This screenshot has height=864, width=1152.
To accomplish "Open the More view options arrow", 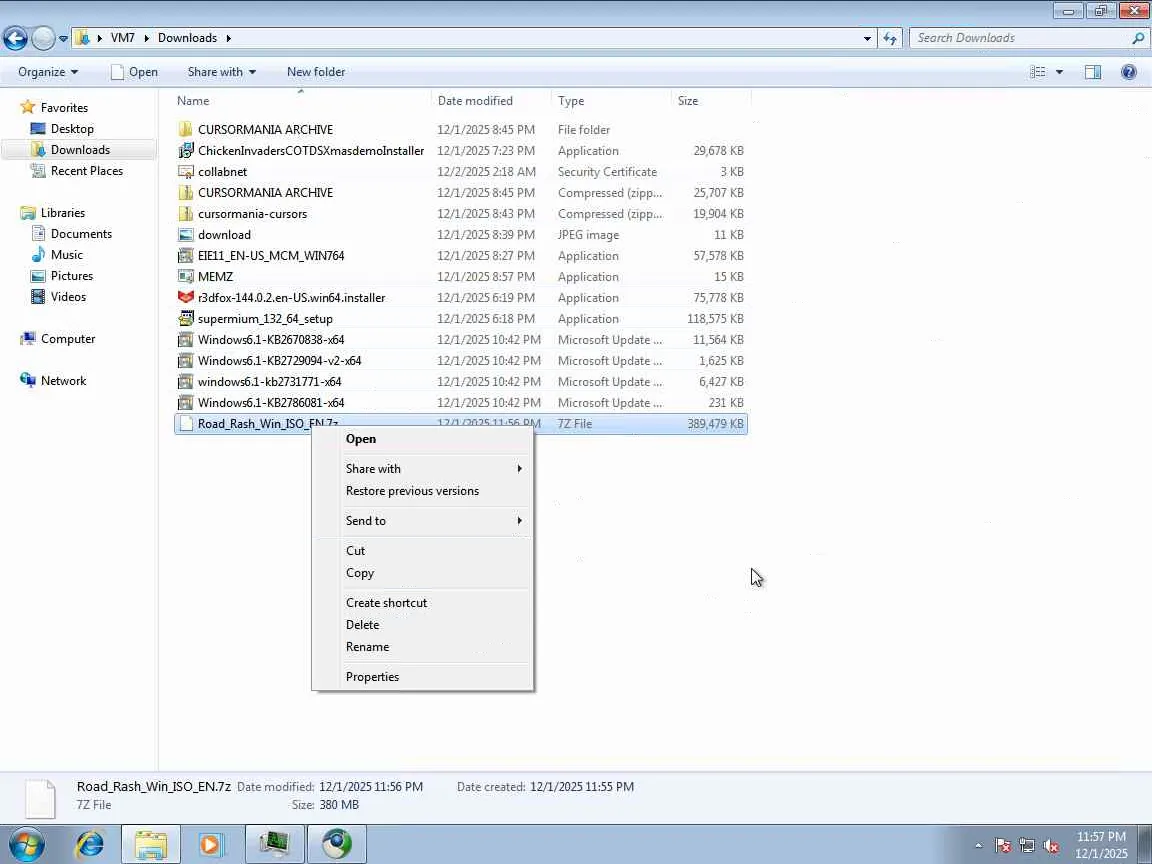I will point(1059,72).
